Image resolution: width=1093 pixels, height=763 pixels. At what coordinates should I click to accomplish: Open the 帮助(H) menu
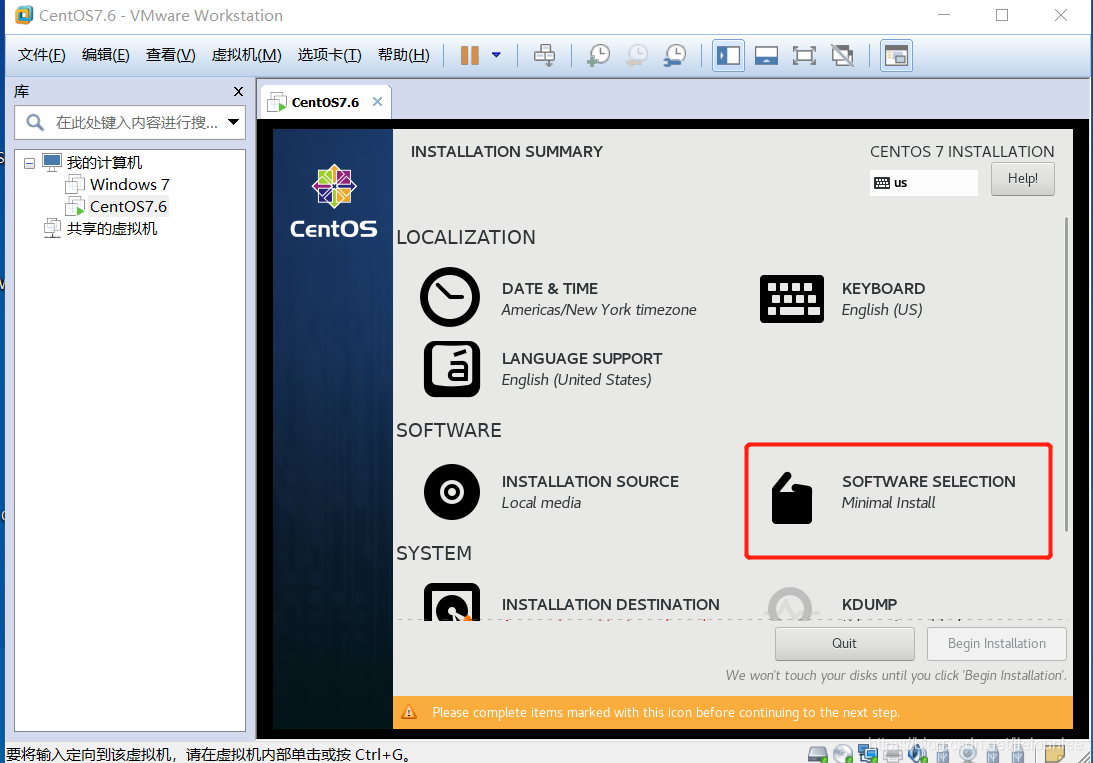pos(403,55)
